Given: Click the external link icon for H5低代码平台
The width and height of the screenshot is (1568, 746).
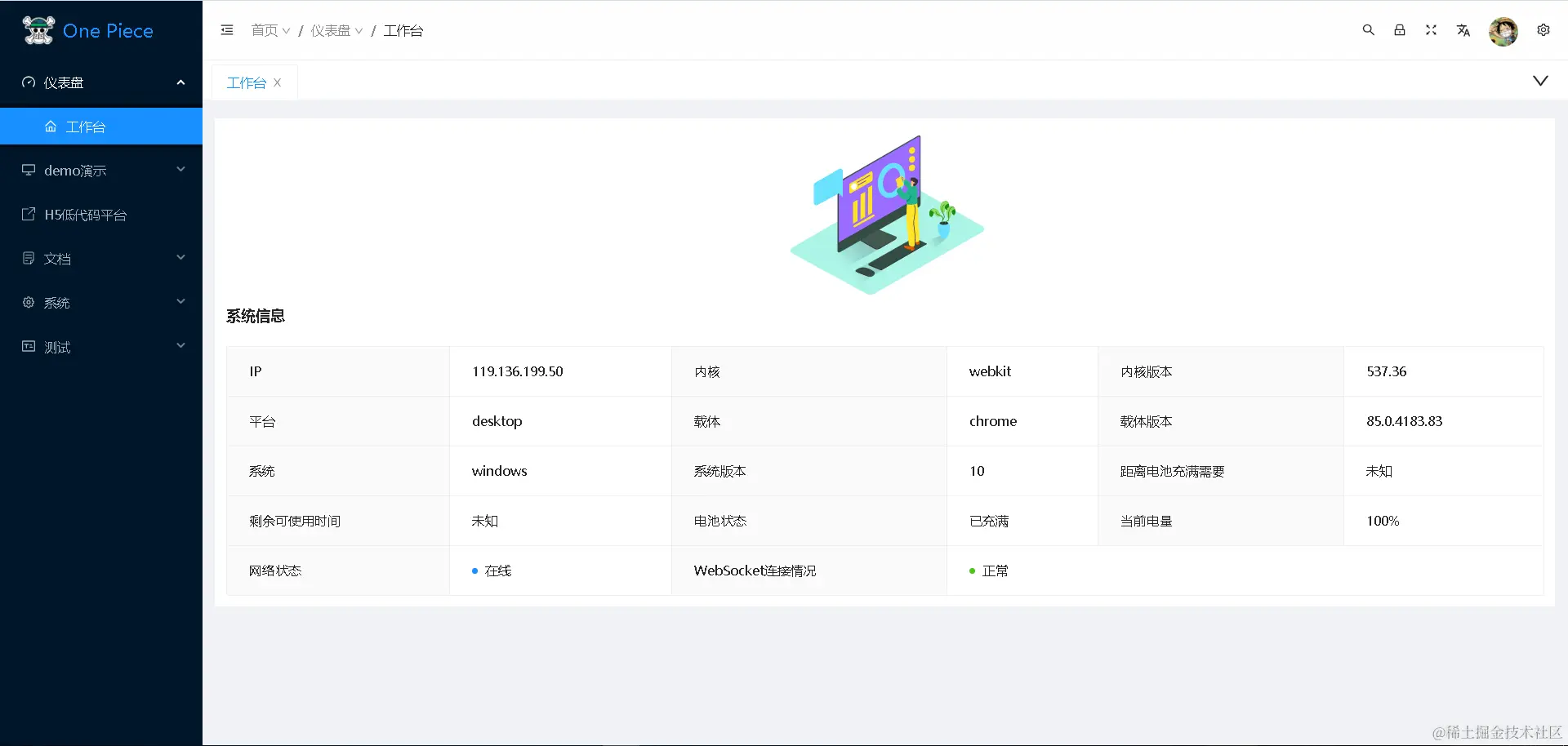Looking at the screenshot, I should coord(29,214).
